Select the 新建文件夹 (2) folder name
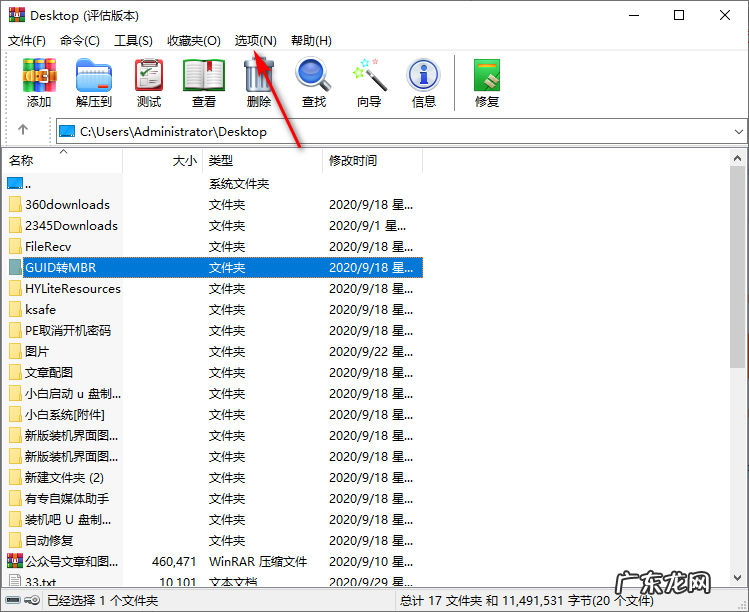This screenshot has width=749, height=612. click(x=64, y=478)
